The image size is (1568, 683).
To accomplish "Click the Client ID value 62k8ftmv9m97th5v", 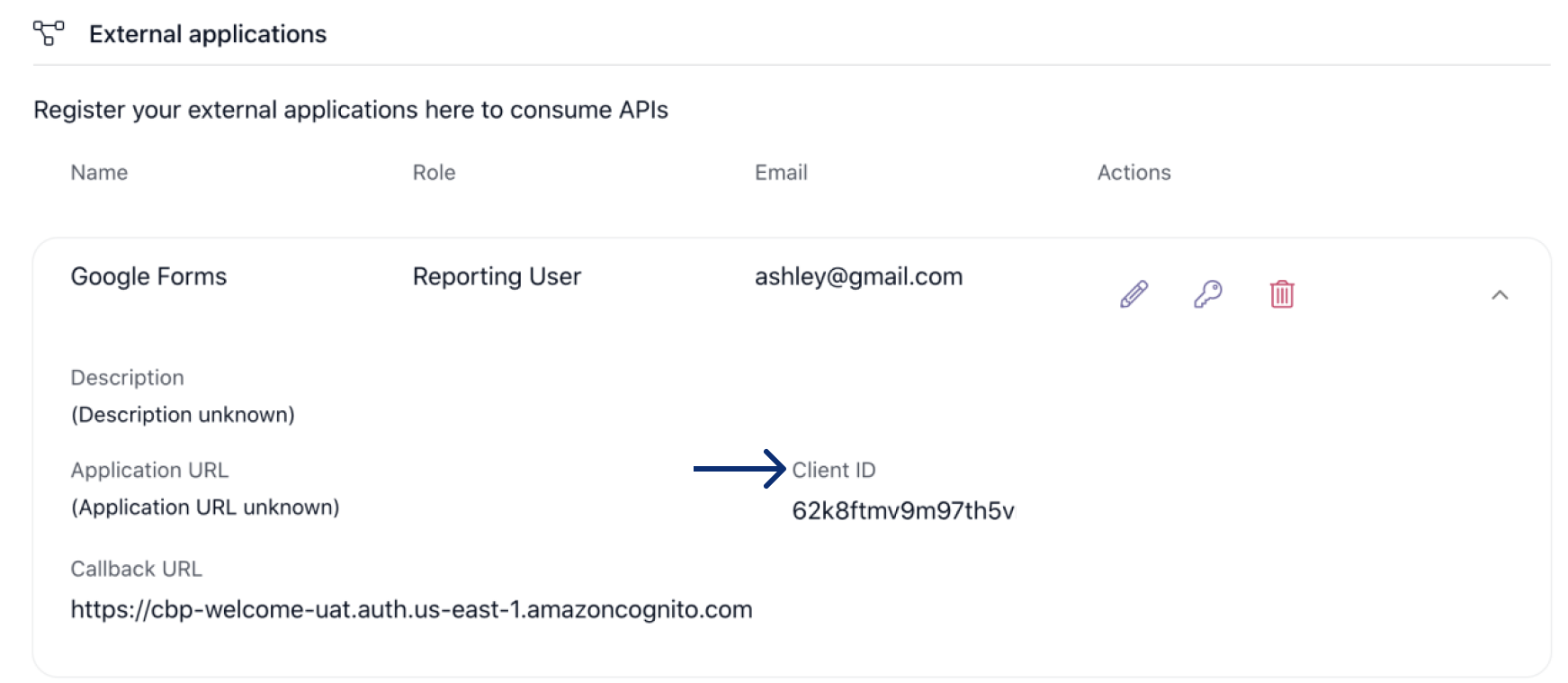I will [902, 511].
